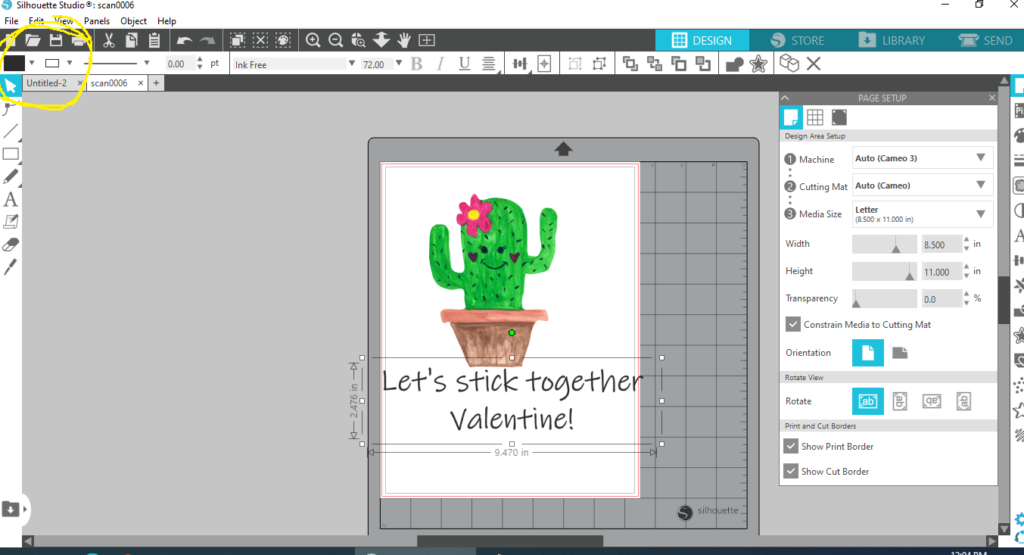This screenshot has width=1024, height=555.
Task: Toggle Bold text formatting
Action: pyautogui.click(x=416, y=64)
